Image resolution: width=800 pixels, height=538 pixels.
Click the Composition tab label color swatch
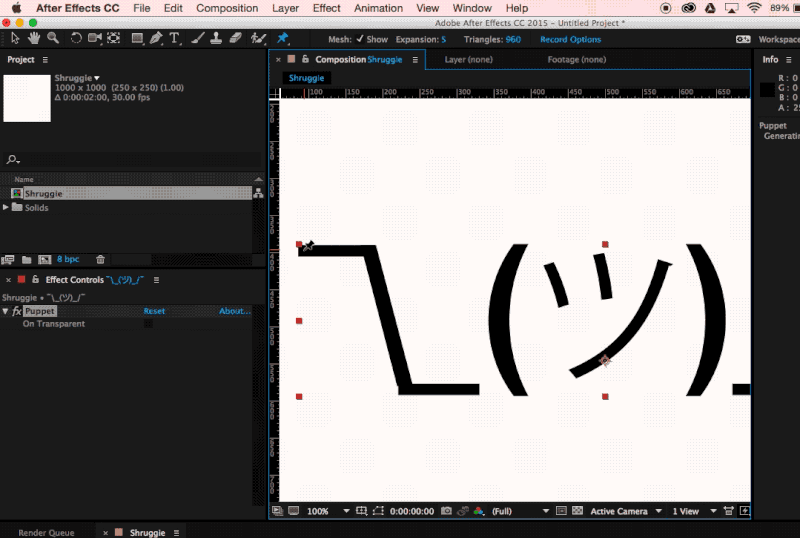click(x=291, y=59)
